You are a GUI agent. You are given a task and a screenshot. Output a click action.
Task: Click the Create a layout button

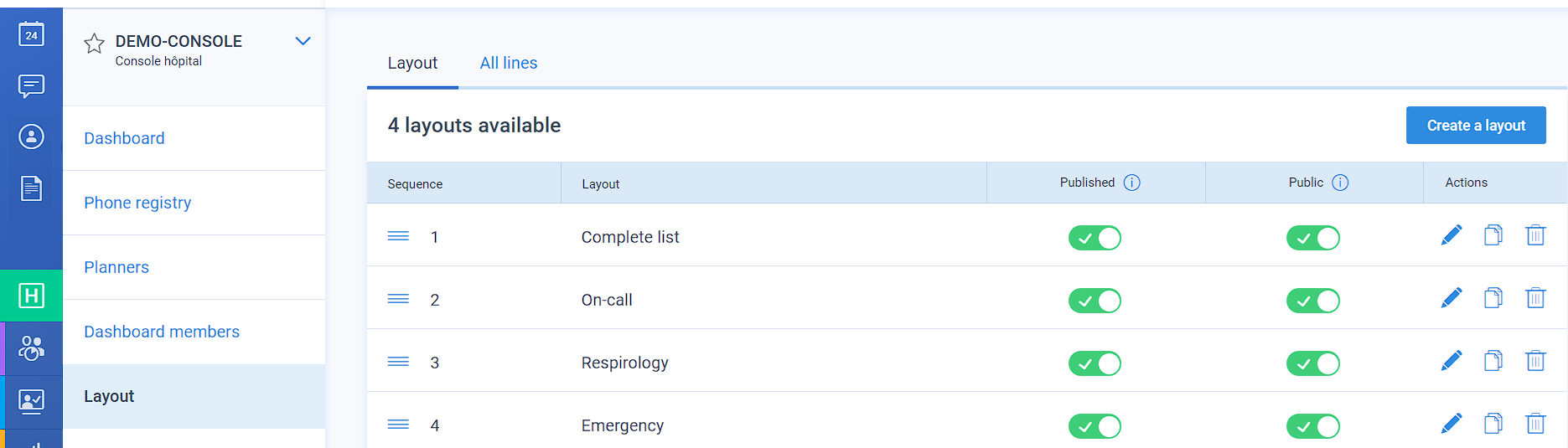coord(1476,125)
